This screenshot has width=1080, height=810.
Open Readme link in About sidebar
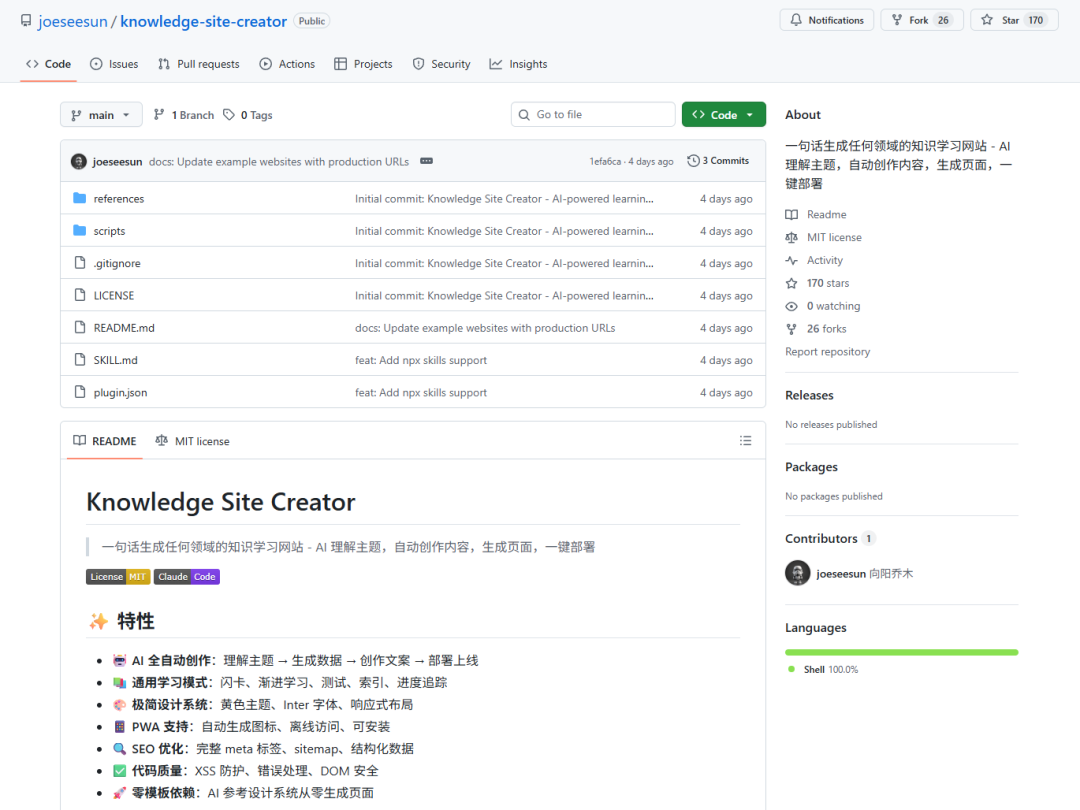[816, 215]
